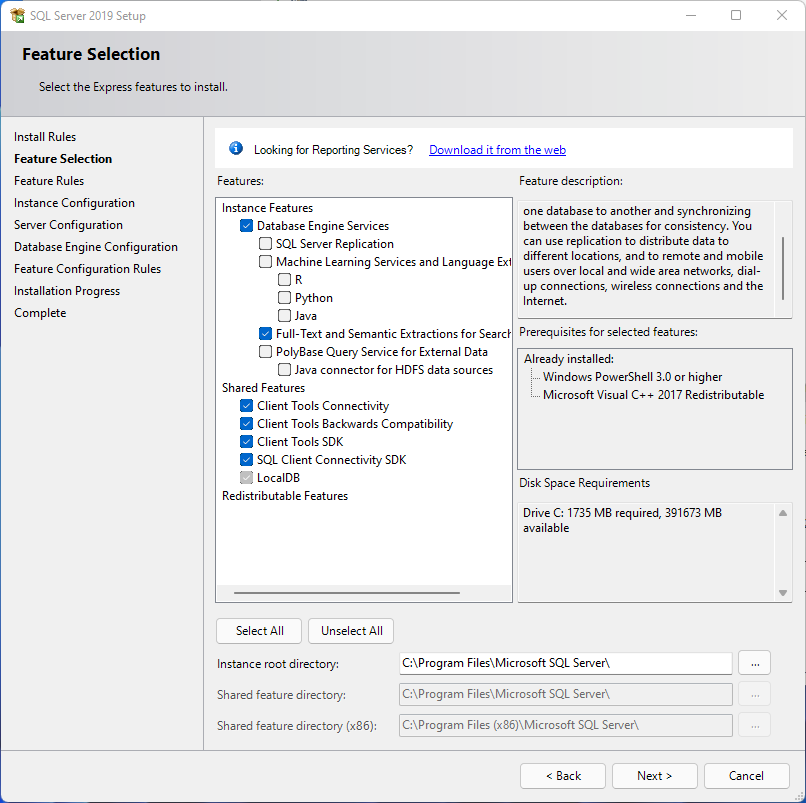The width and height of the screenshot is (806, 803).
Task: Click the features list horizontal scrollbar
Action: [346, 593]
